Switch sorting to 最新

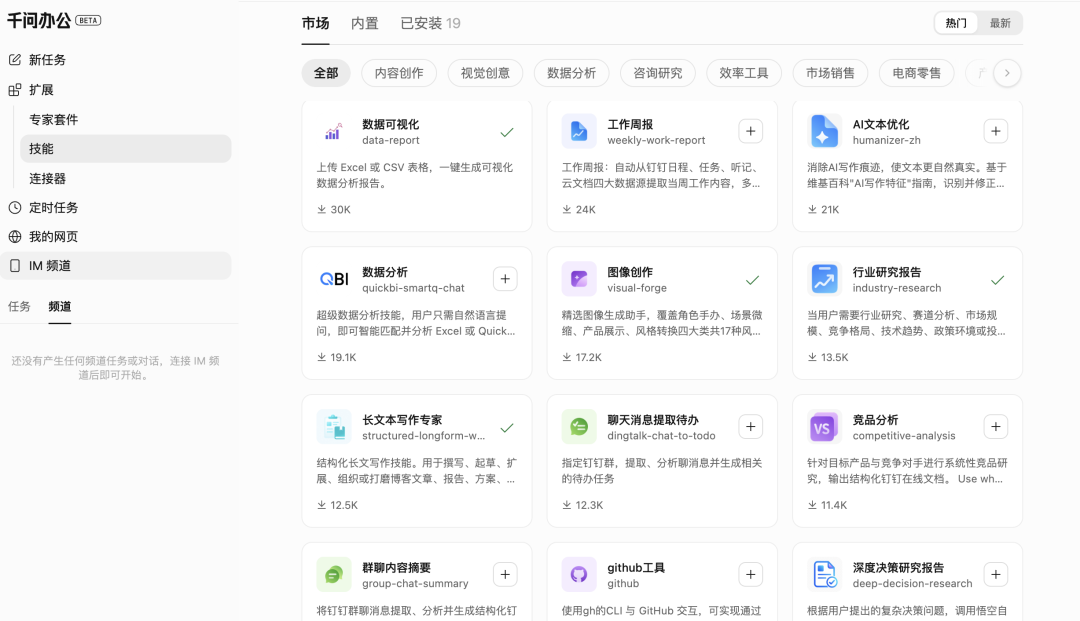pyautogui.click(x=999, y=23)
